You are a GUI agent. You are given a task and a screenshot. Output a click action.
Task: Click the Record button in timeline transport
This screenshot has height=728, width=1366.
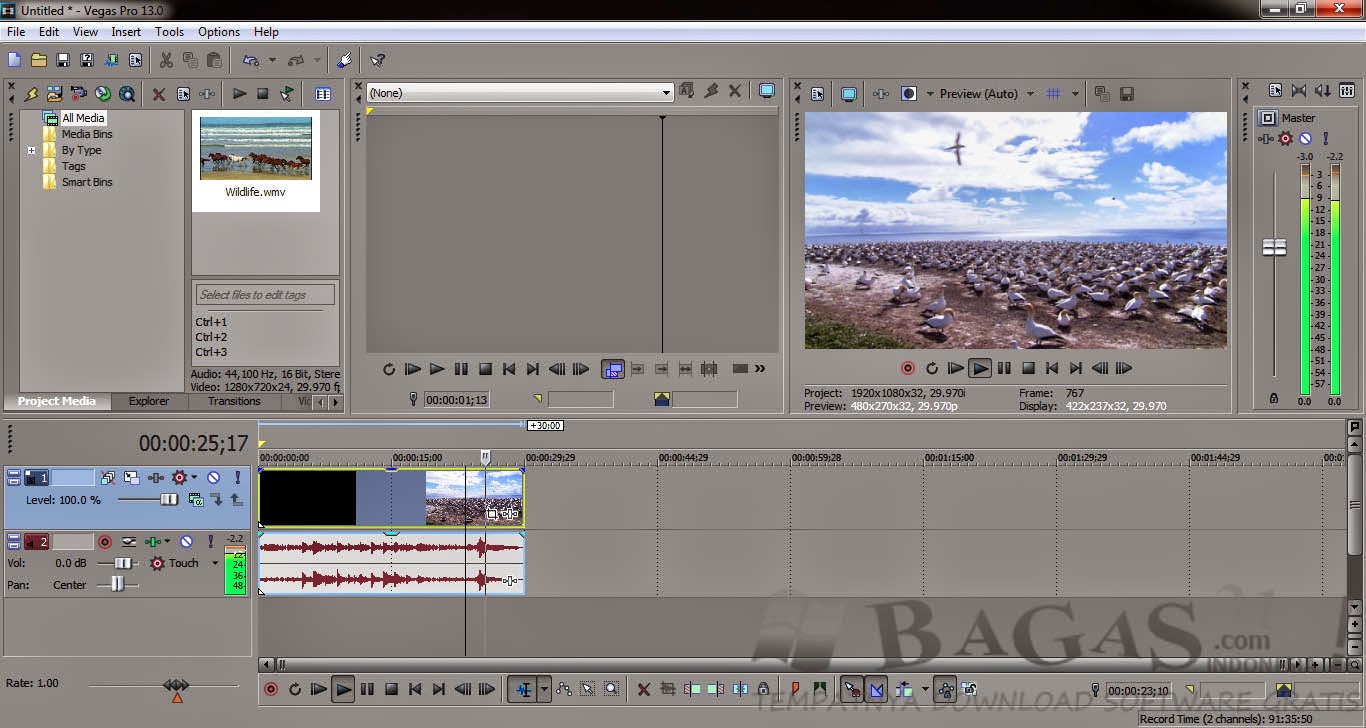[x=271, y=689]
